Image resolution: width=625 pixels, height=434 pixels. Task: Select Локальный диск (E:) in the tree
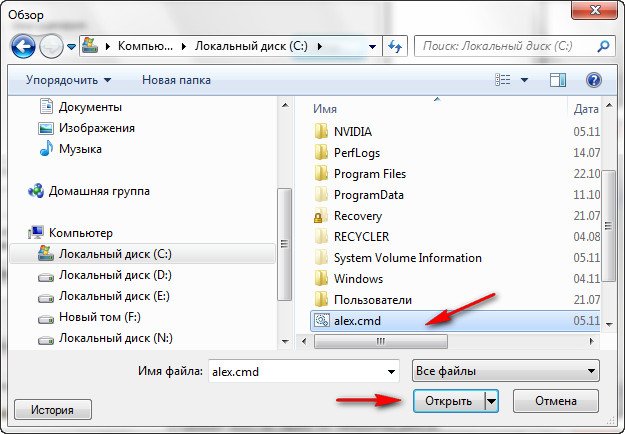click(114, 296)
